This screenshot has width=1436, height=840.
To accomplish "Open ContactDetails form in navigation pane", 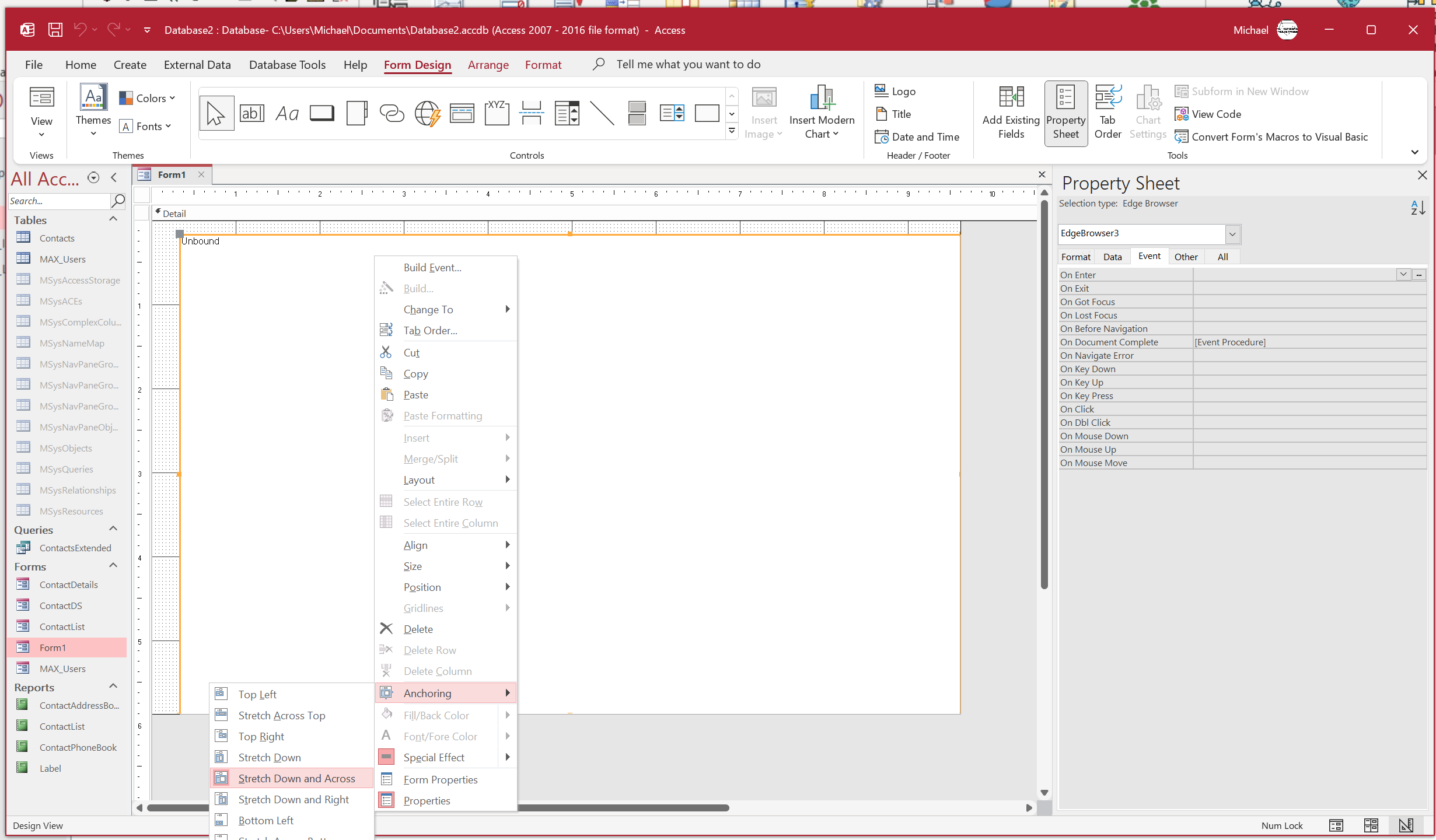I will coord(68,584).
